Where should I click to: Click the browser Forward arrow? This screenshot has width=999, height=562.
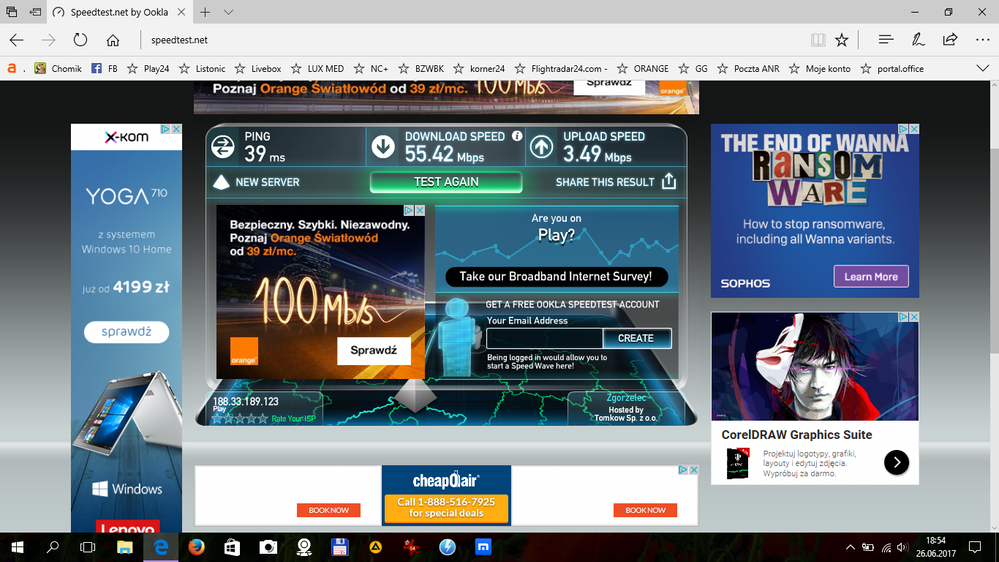point(48,40)
